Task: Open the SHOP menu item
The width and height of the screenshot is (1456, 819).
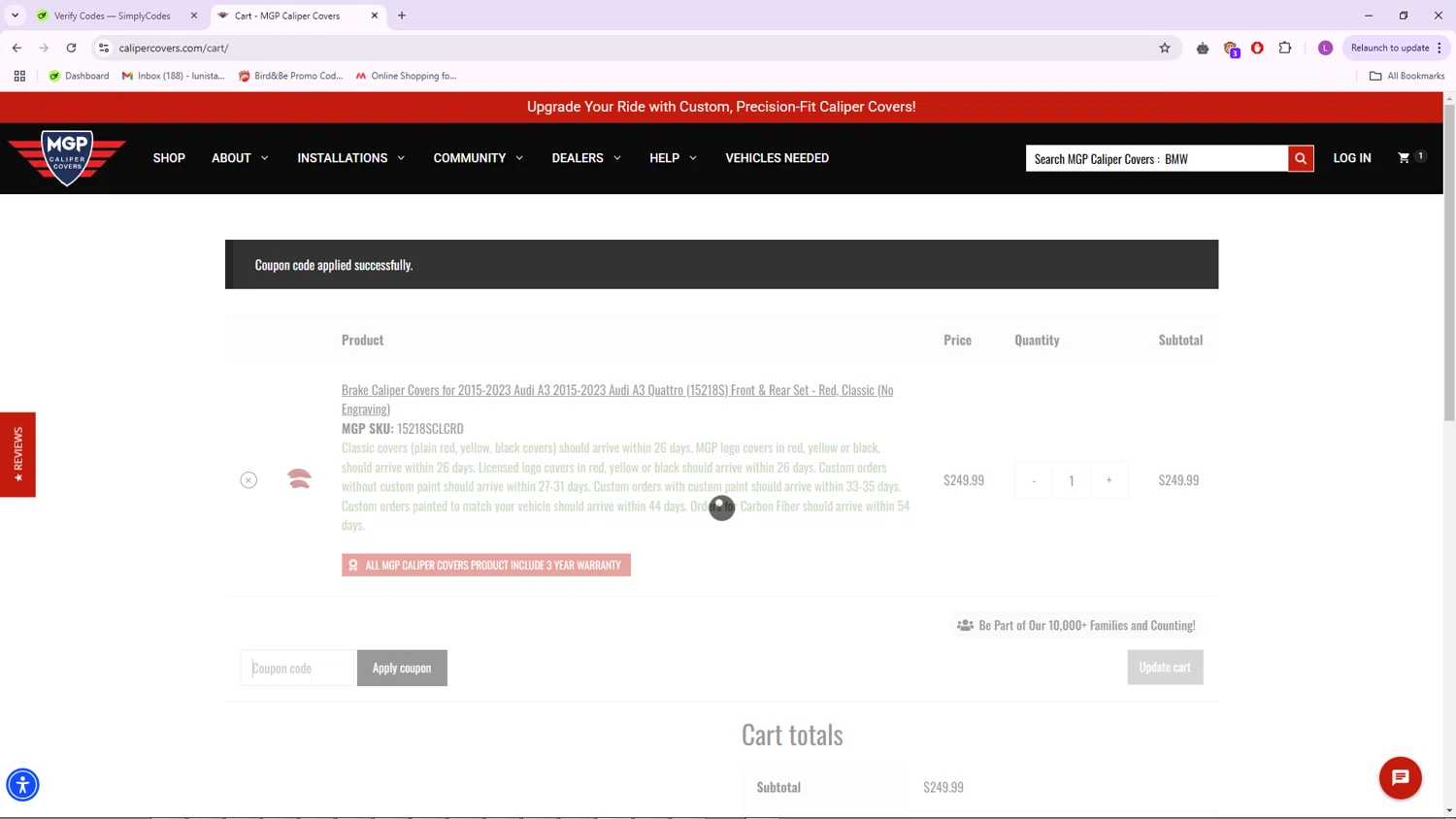Action: tap(169, 158)
